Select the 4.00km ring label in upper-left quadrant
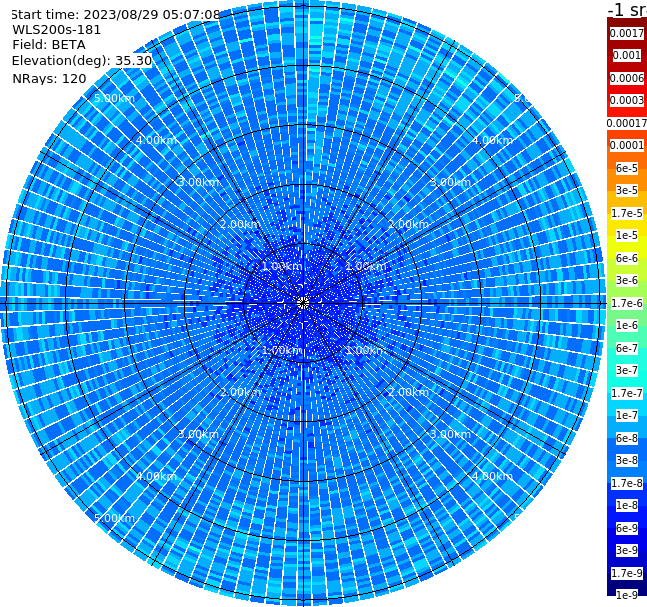 click(156, 140)
